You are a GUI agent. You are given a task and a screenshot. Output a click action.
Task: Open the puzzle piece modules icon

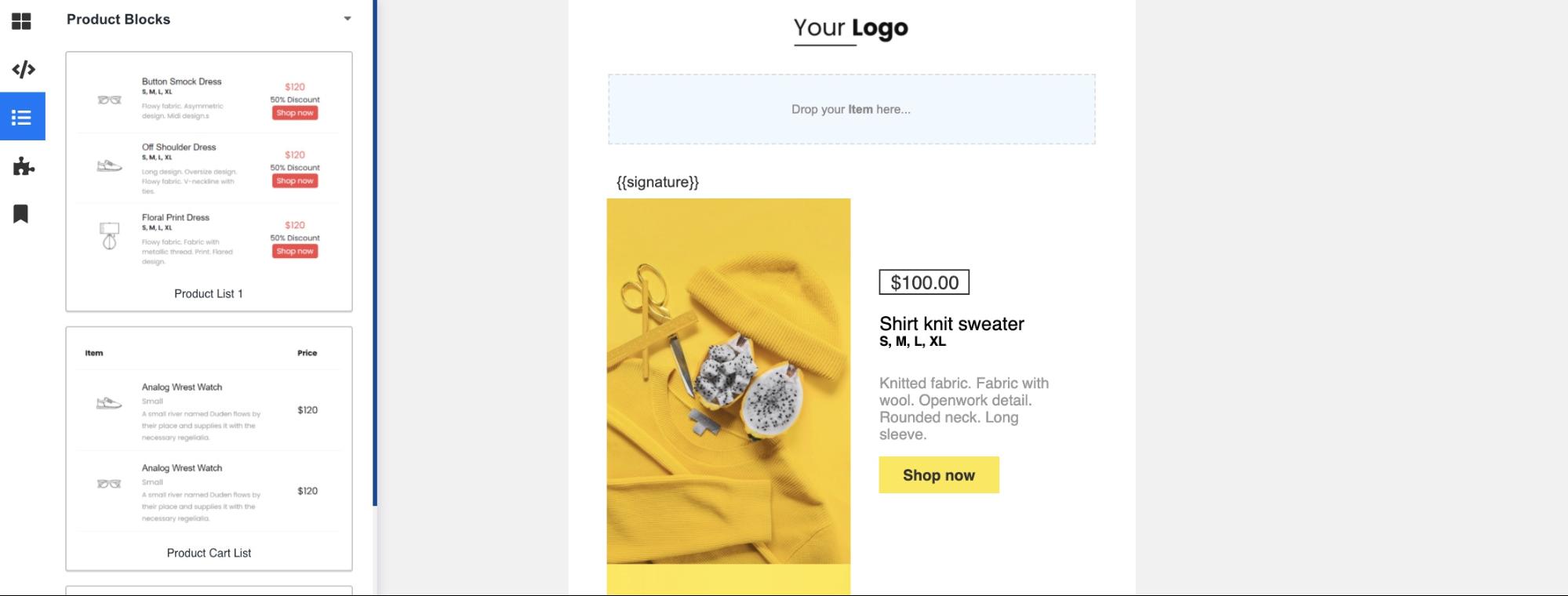click(24, 166)
